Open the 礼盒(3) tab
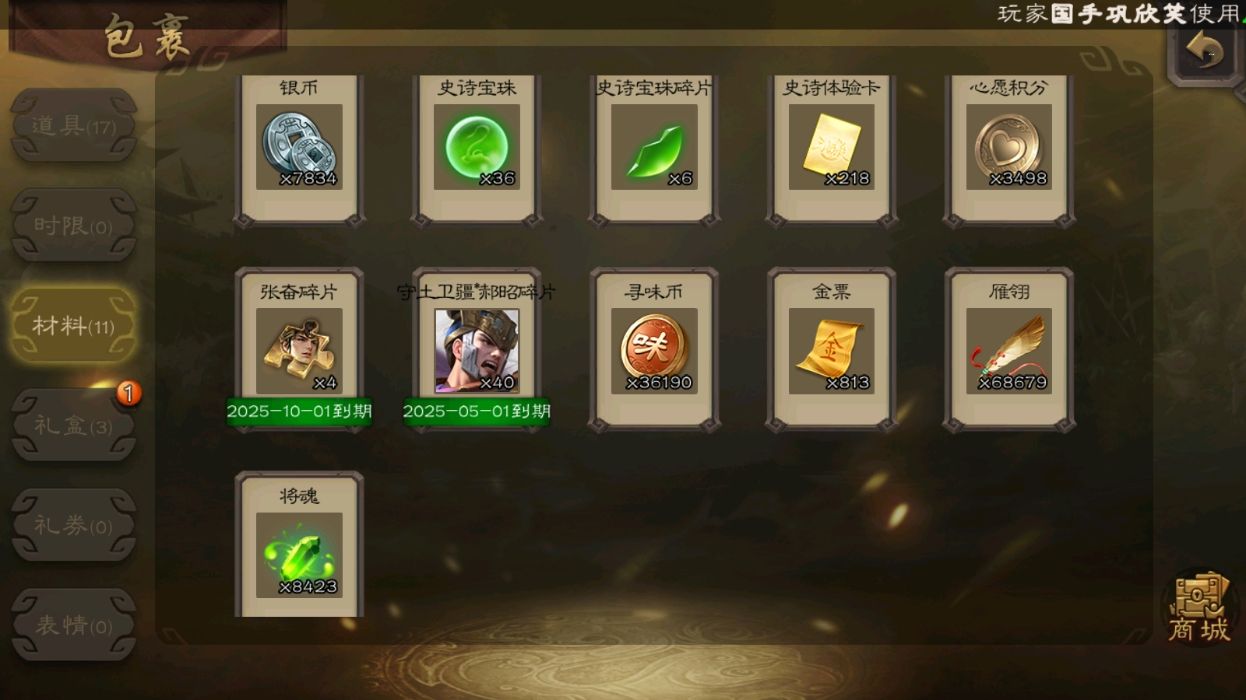The image size is (1246, 700). coord(73,426)
